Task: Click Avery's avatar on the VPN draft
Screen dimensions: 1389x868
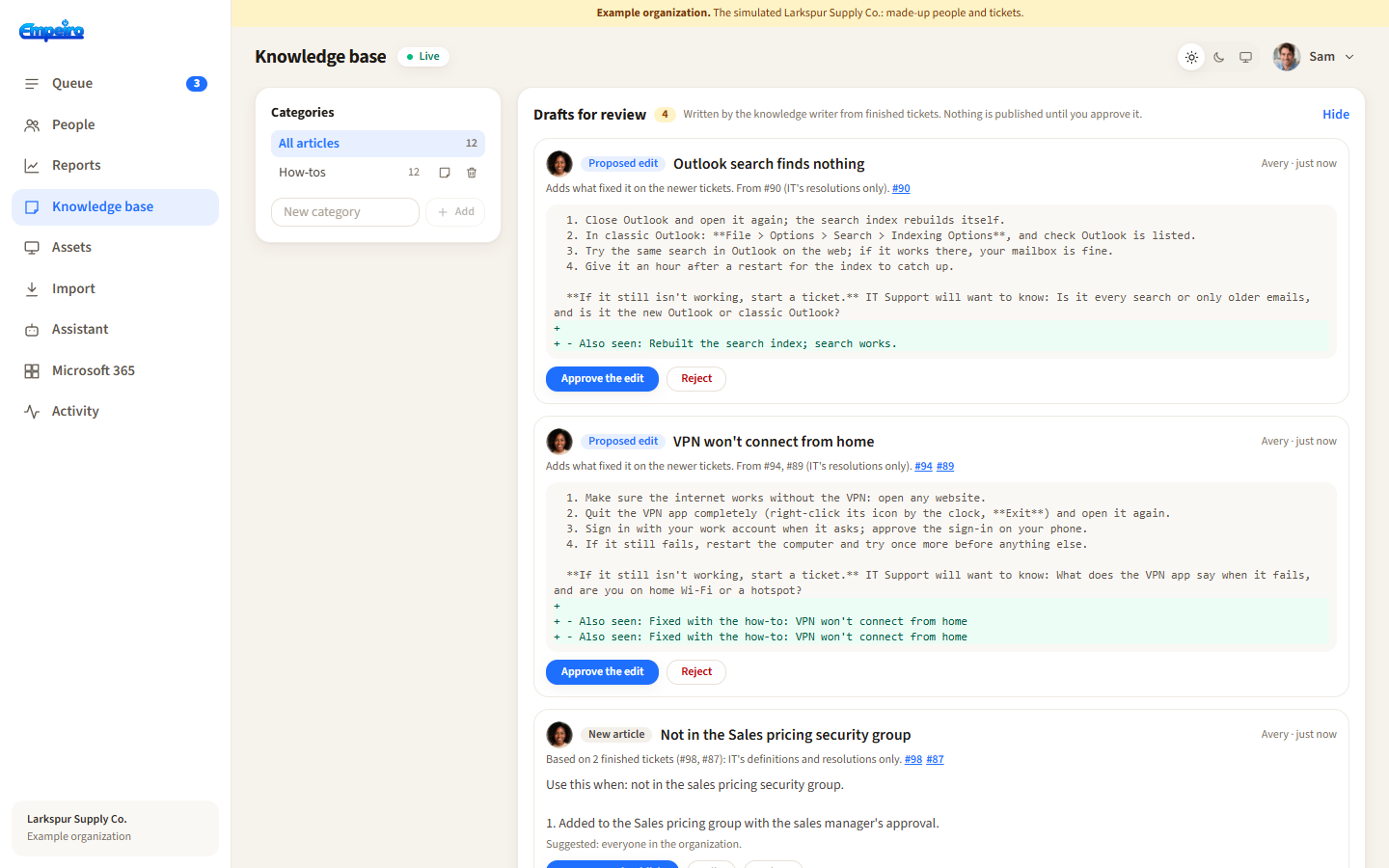Action: pyautogui.click(x=559, y=442)
